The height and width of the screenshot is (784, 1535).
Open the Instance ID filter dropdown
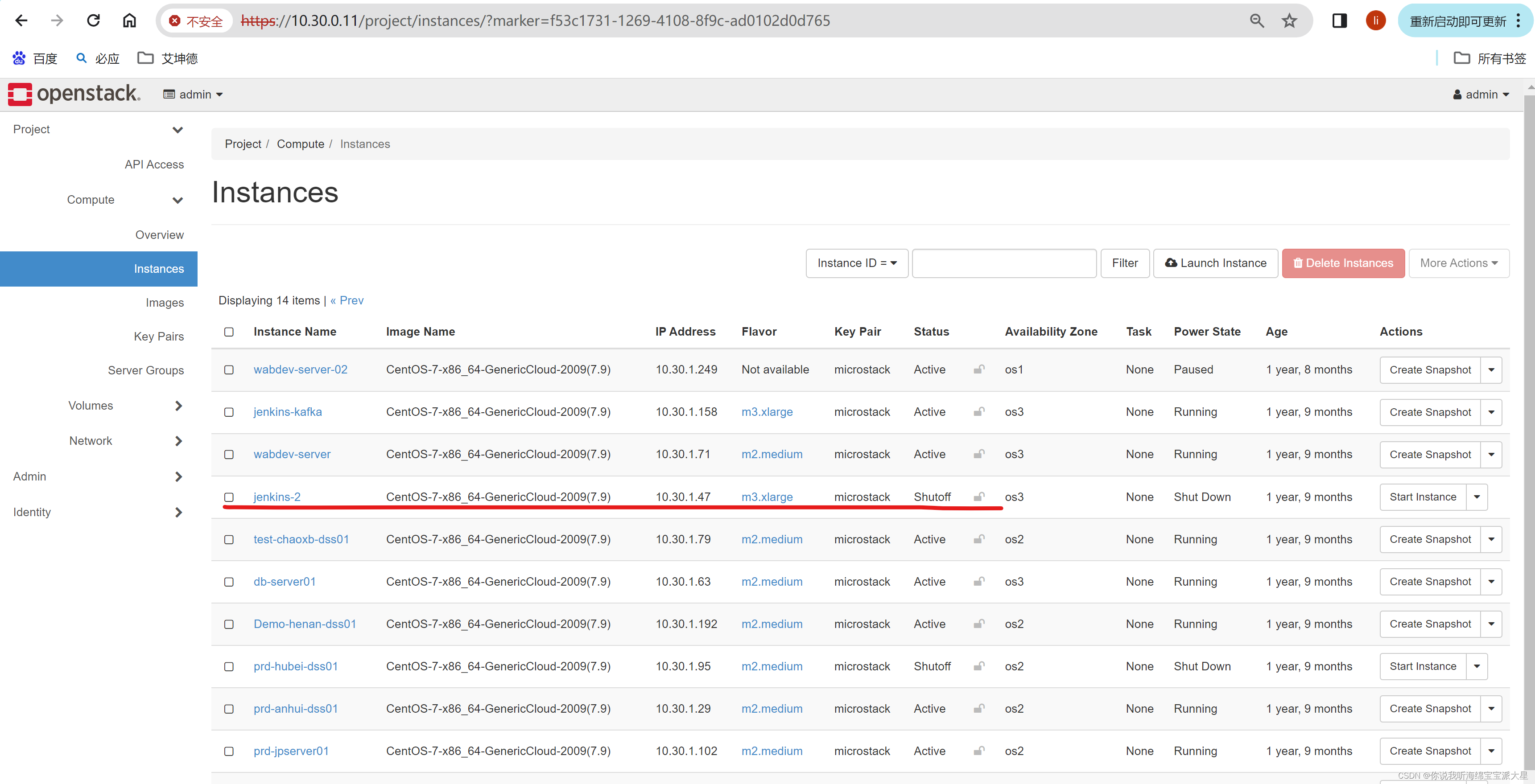pos(856,263)
